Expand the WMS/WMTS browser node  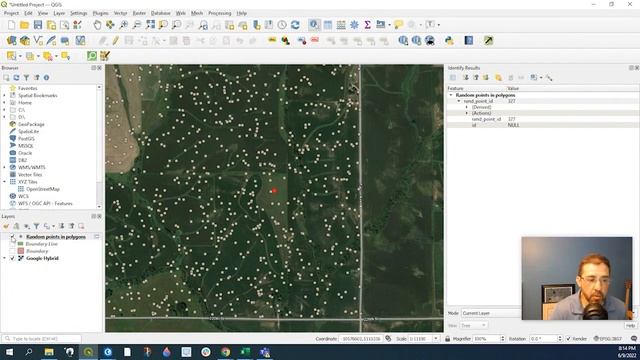pos(4,168)
